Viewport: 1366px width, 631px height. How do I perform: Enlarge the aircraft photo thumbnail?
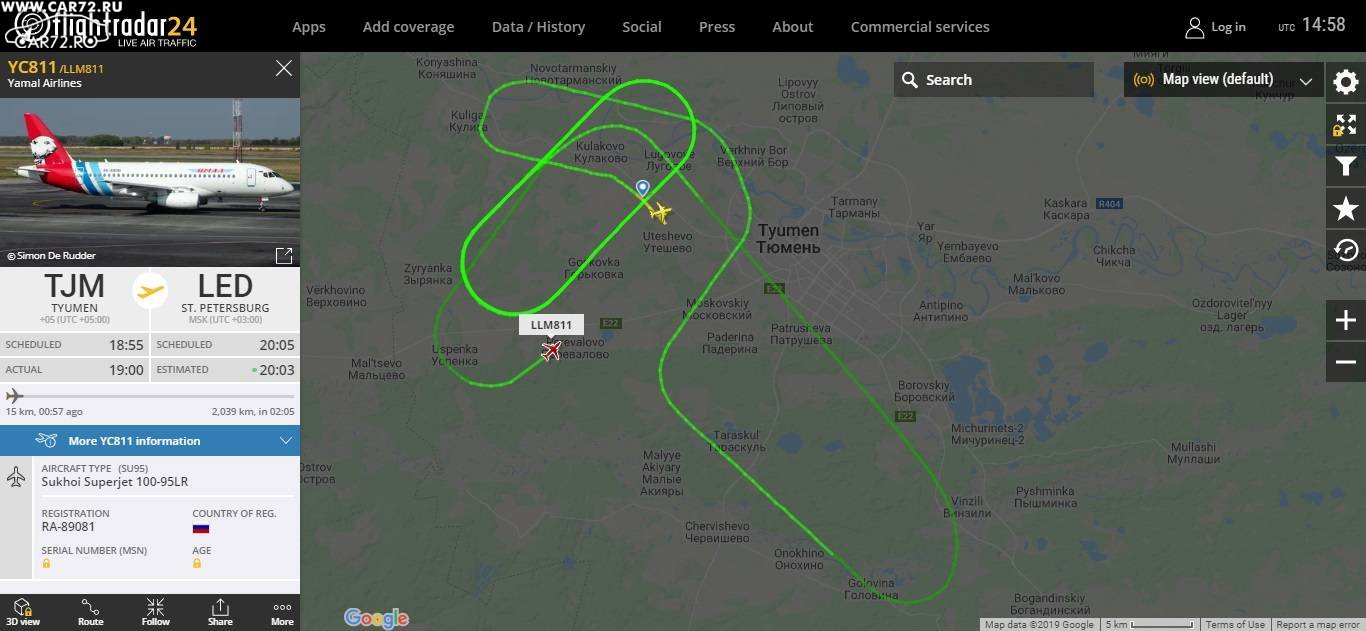tap(284, 255)
